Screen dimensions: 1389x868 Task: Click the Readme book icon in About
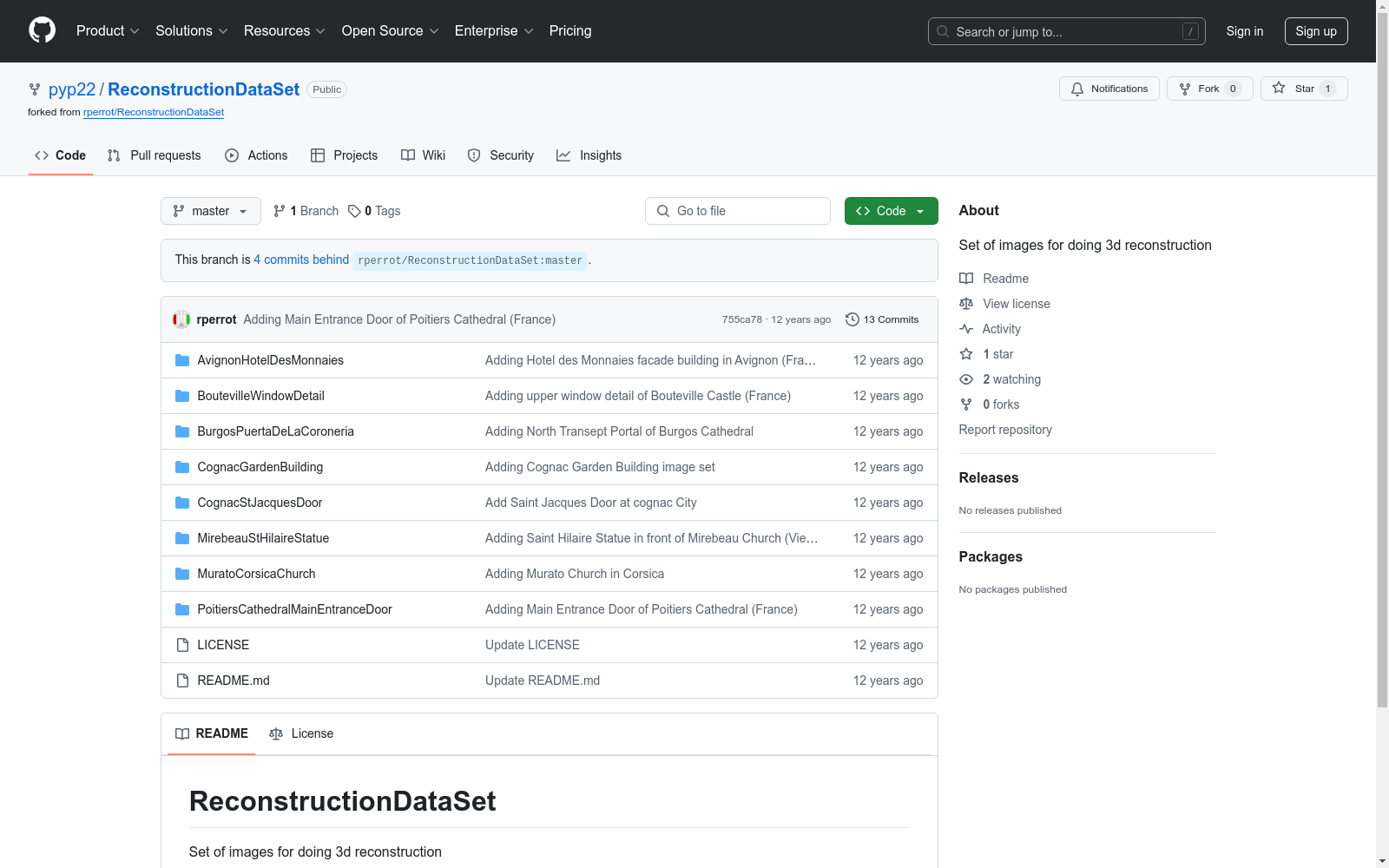pyautogui.click(x=966, y=279)
